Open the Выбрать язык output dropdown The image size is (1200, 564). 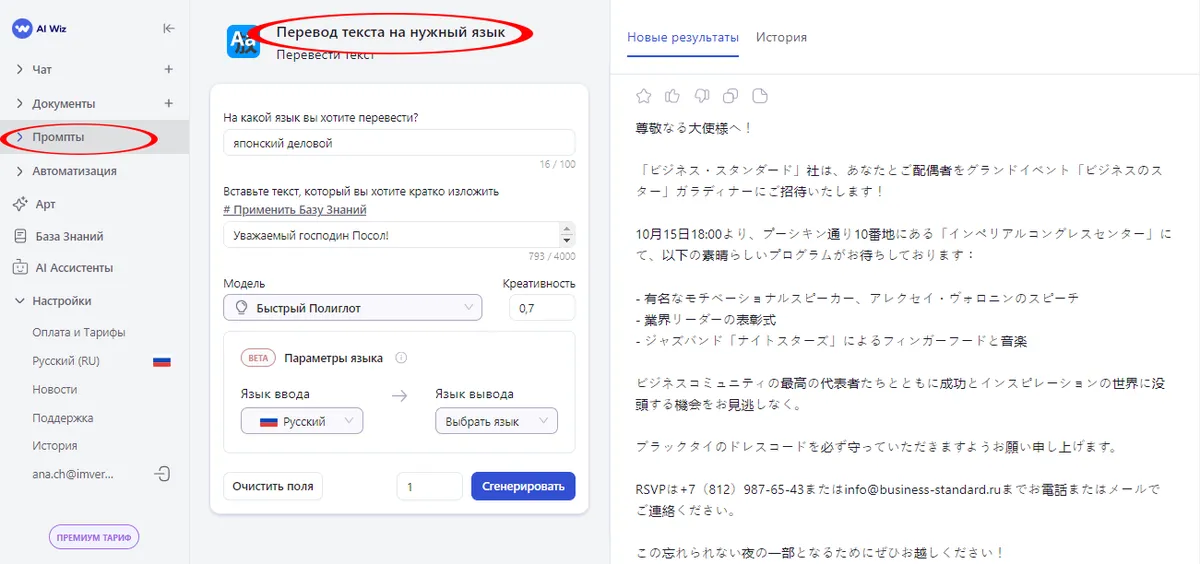pyautogui.click(x=497, y=421)
